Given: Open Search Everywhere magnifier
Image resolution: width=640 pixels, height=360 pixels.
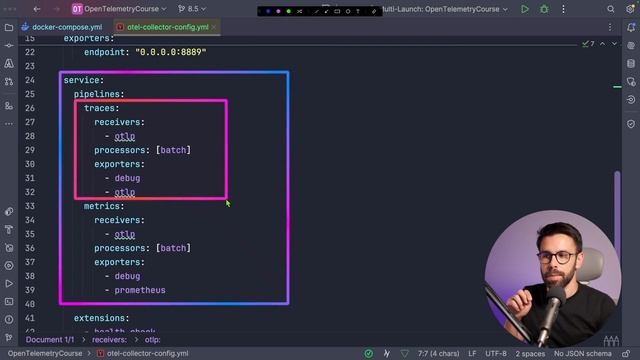Looking at the screenshot, I should pyautogui.click(x=611, y=9).
